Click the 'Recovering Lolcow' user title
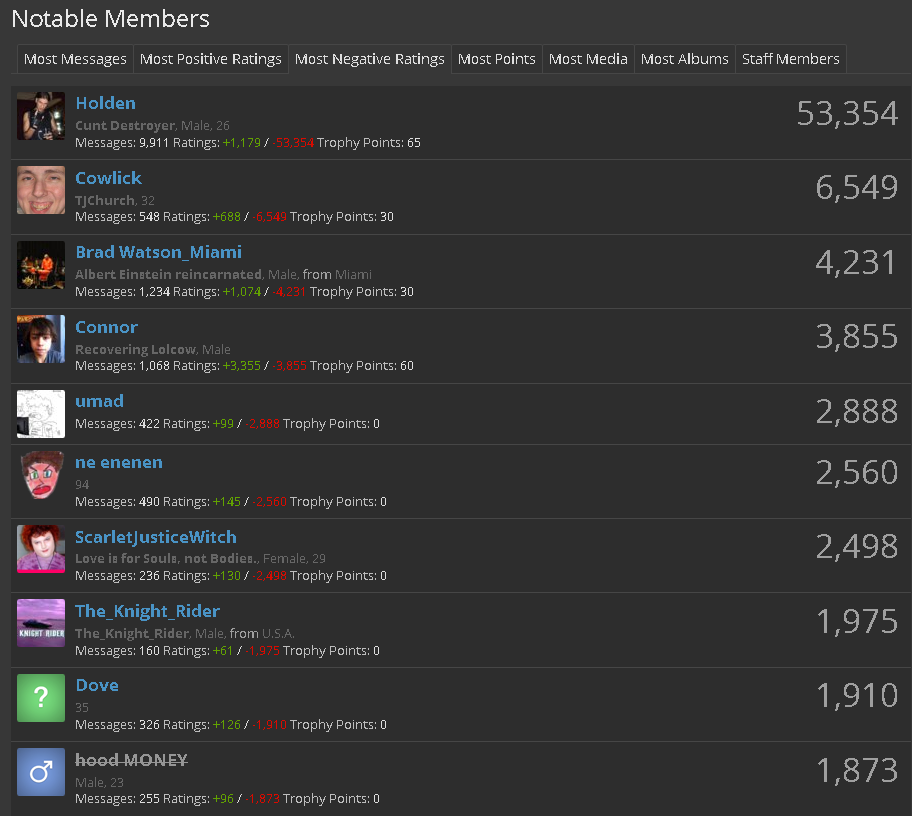Screen dimensions: 912x816 click(x=136, y=349)
